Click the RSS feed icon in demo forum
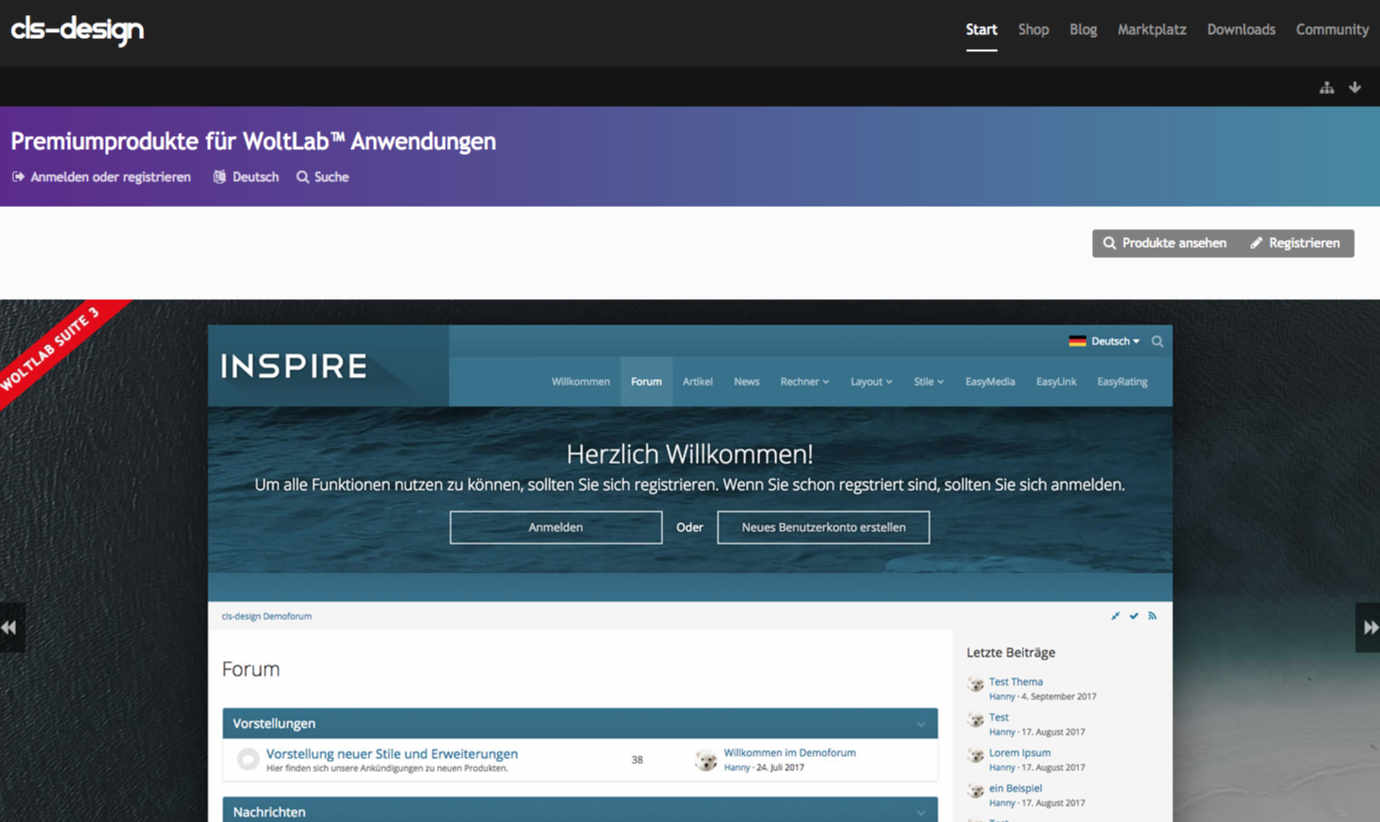The image size is (1380, 822). [1152, 616]
